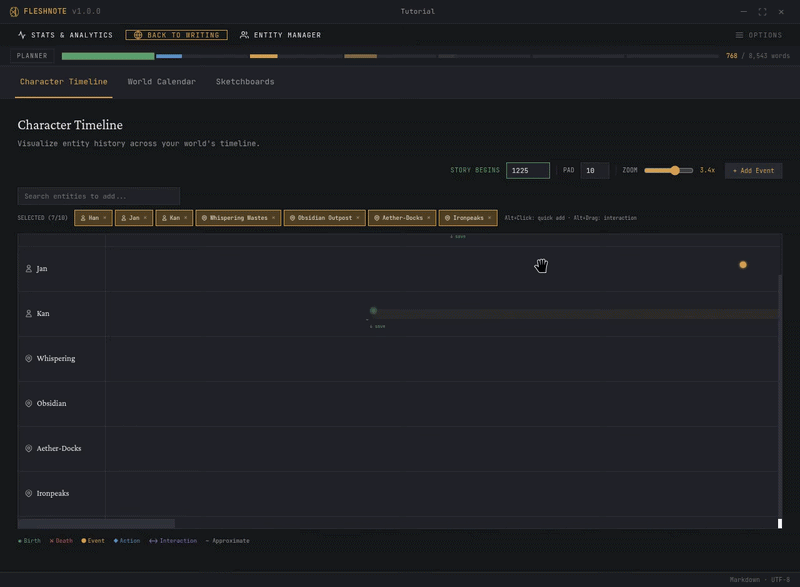Viewport: 800px width, 587px height.
Task: Switch to Character Timeline tab
Action: click(64, 82)
